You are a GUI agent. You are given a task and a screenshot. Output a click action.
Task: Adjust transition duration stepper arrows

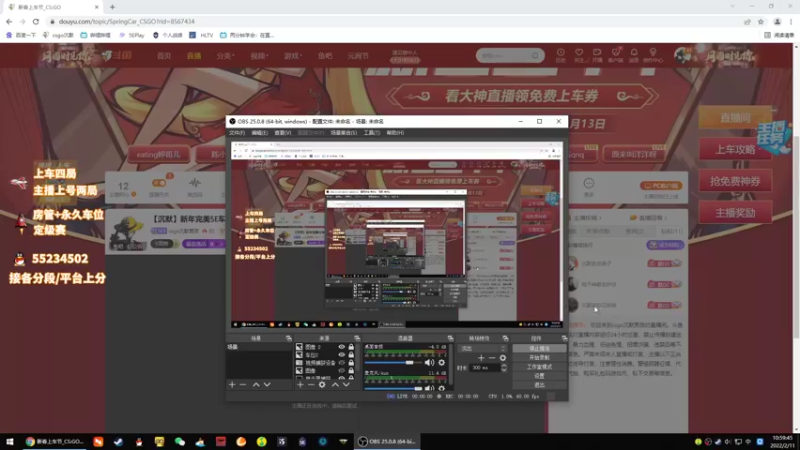[504, 368]
